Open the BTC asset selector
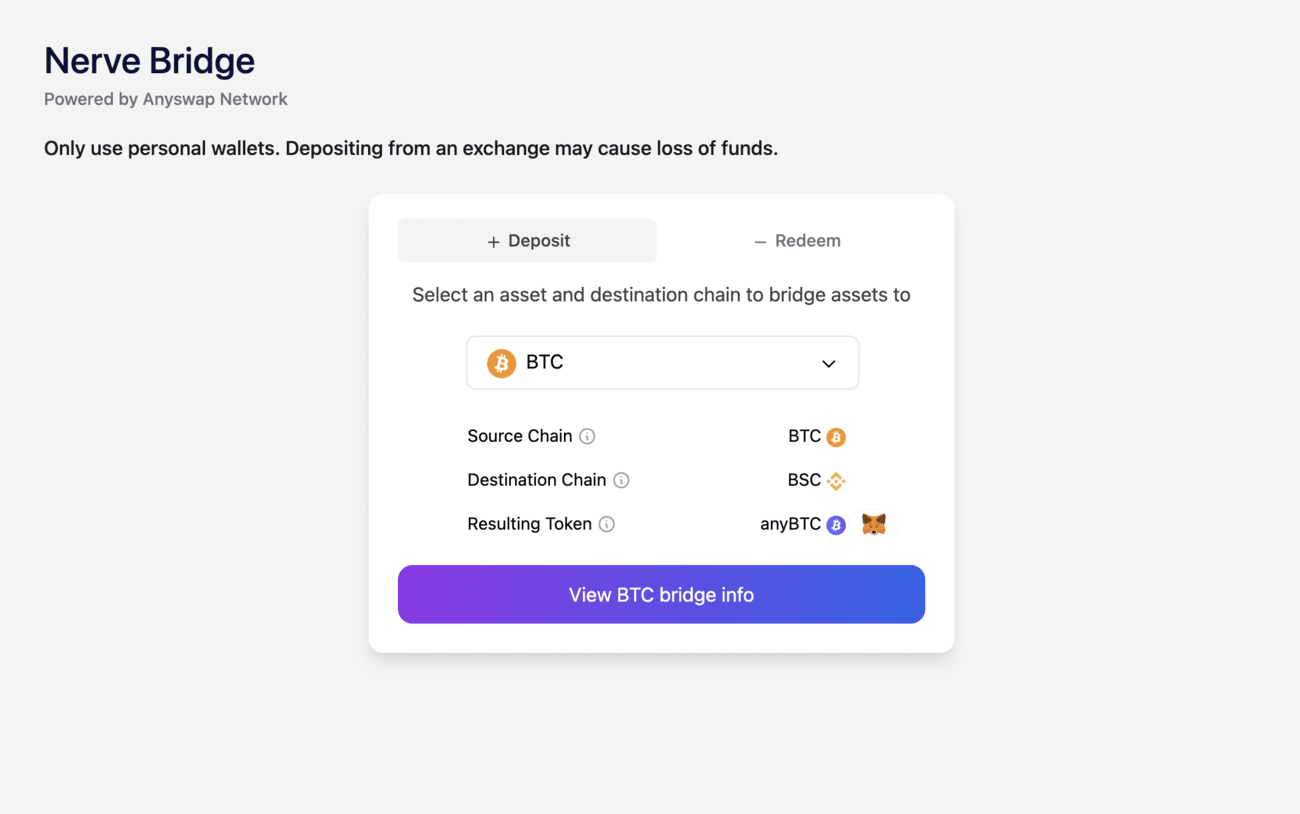Image resolution: width=1300 pixels, height=814 pixels. 662,362
